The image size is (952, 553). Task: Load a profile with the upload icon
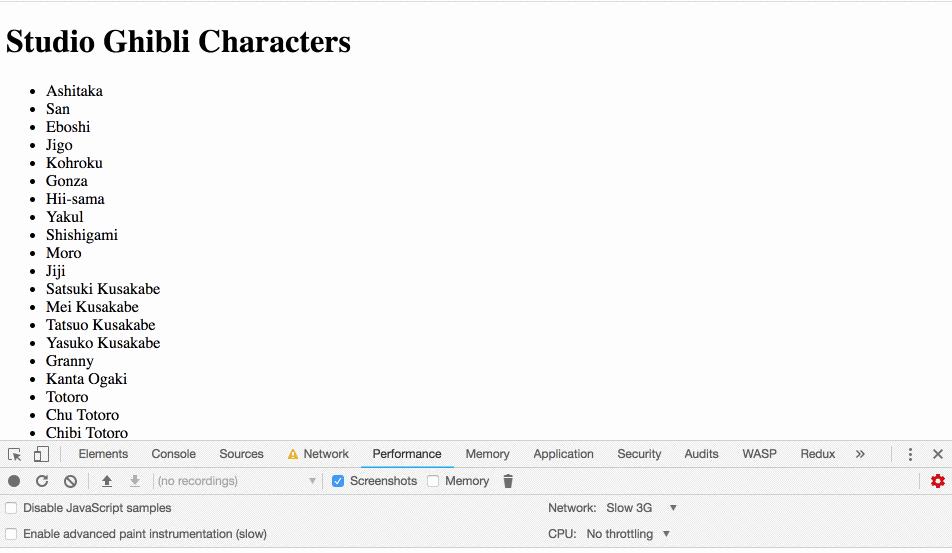coord(107,481)
